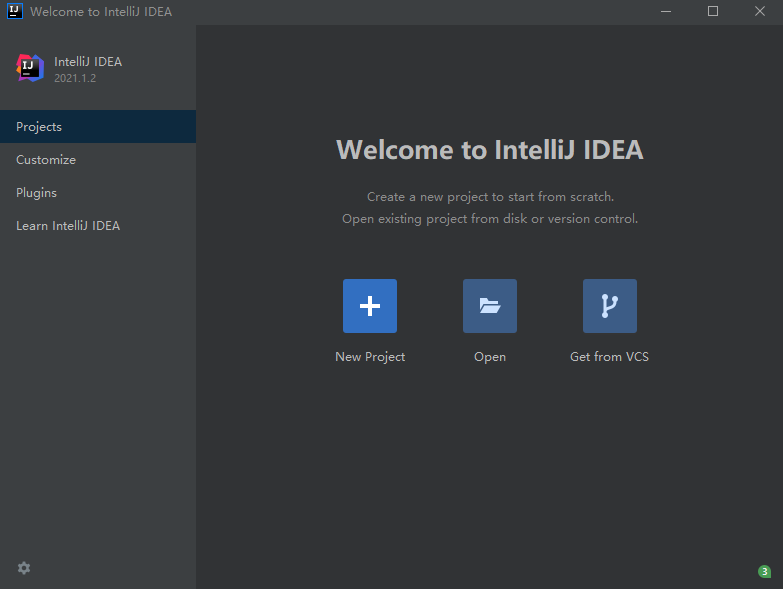Click the window title bar text
The image size is (783, 589).
(101, 11)
